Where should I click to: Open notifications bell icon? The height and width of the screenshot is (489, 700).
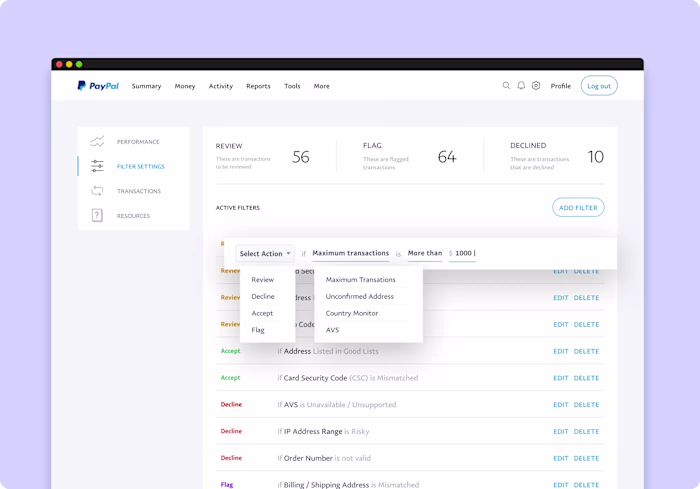pyautogui.click(x=521, y=85)
